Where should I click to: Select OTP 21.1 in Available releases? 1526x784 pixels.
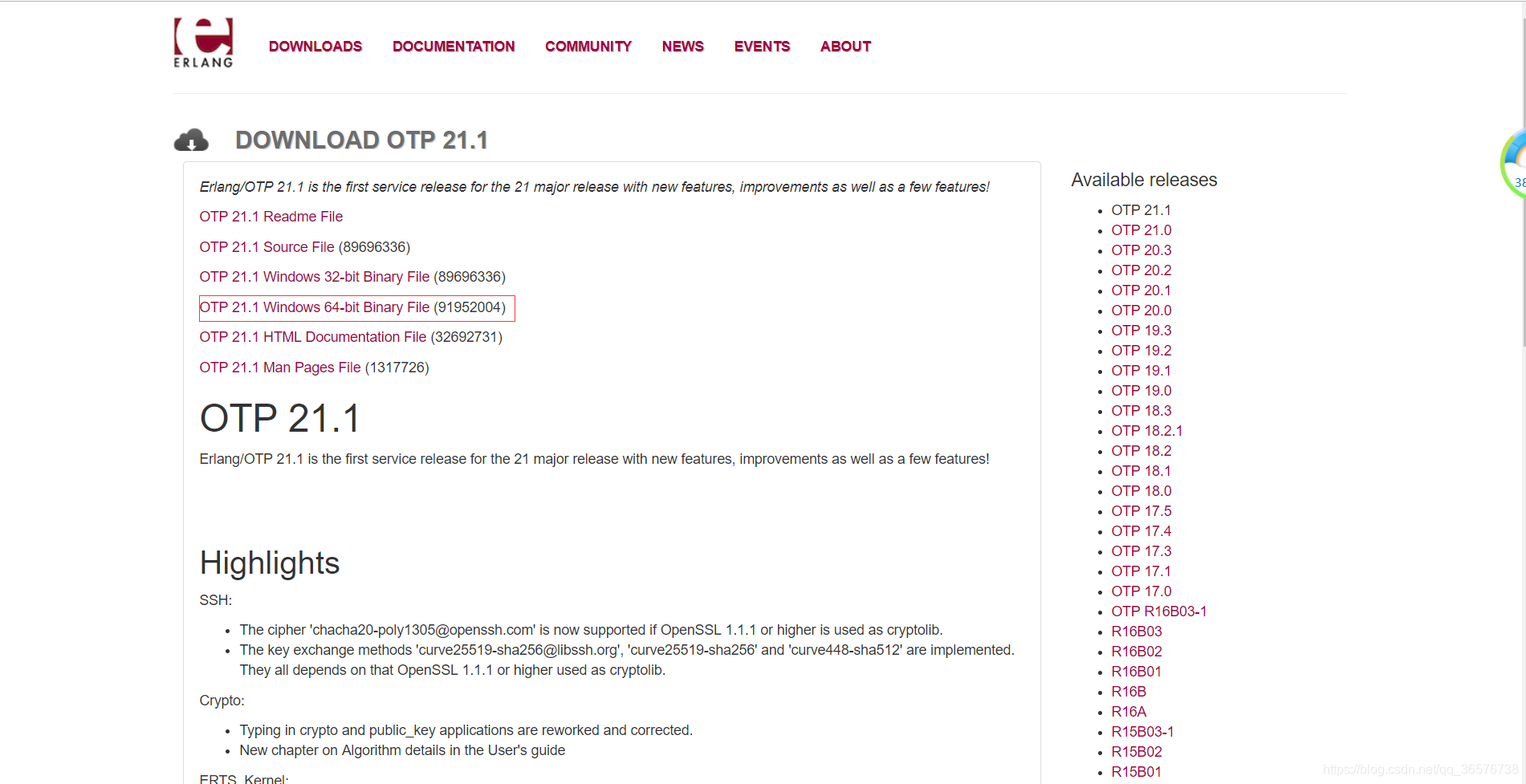1141,210
